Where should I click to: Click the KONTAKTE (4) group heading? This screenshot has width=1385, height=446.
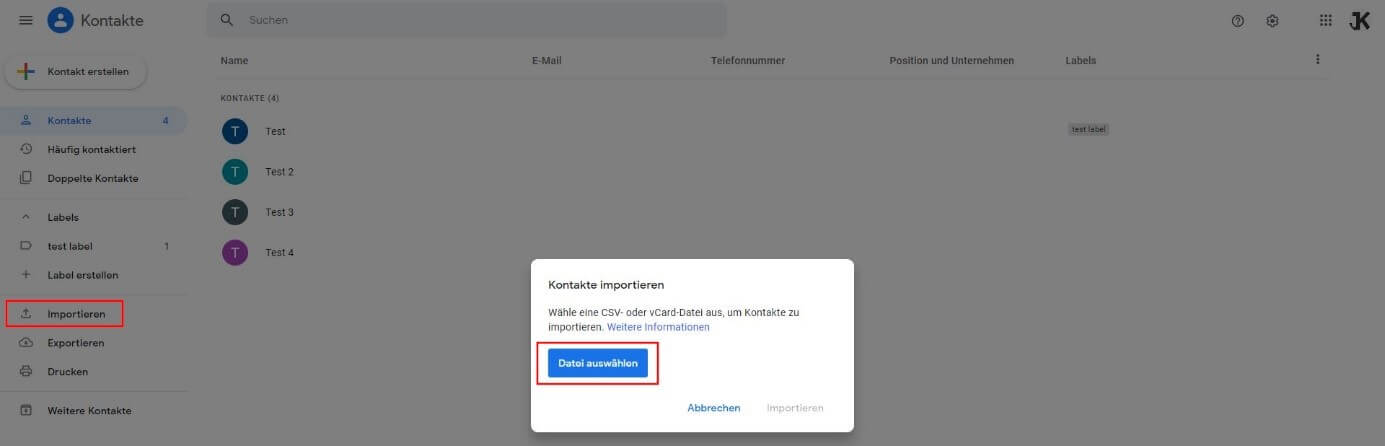point(250,99)
